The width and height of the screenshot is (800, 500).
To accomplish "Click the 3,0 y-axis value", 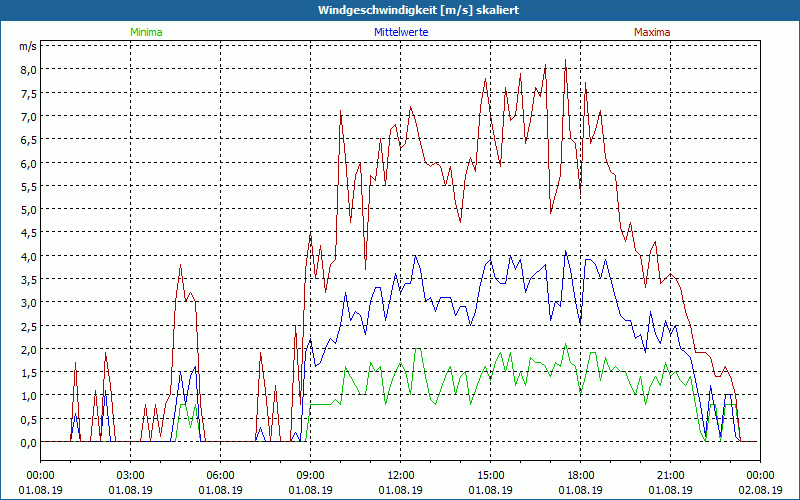I will click(28, 303).
